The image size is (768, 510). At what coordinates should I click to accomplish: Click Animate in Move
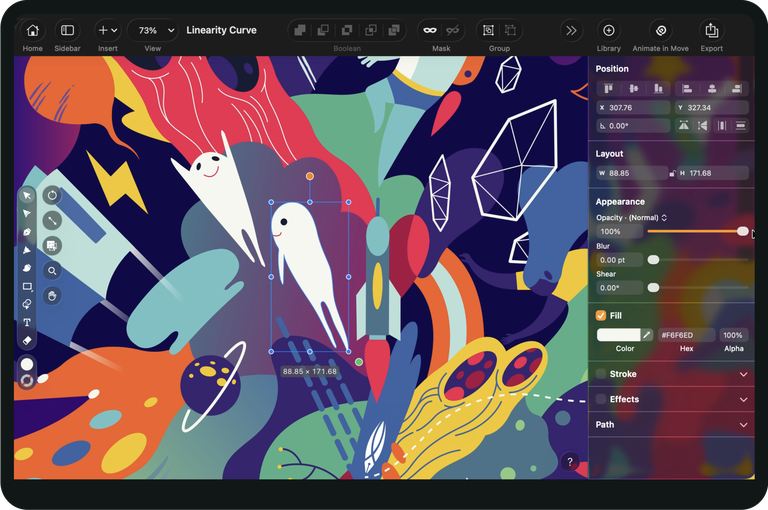660,31
